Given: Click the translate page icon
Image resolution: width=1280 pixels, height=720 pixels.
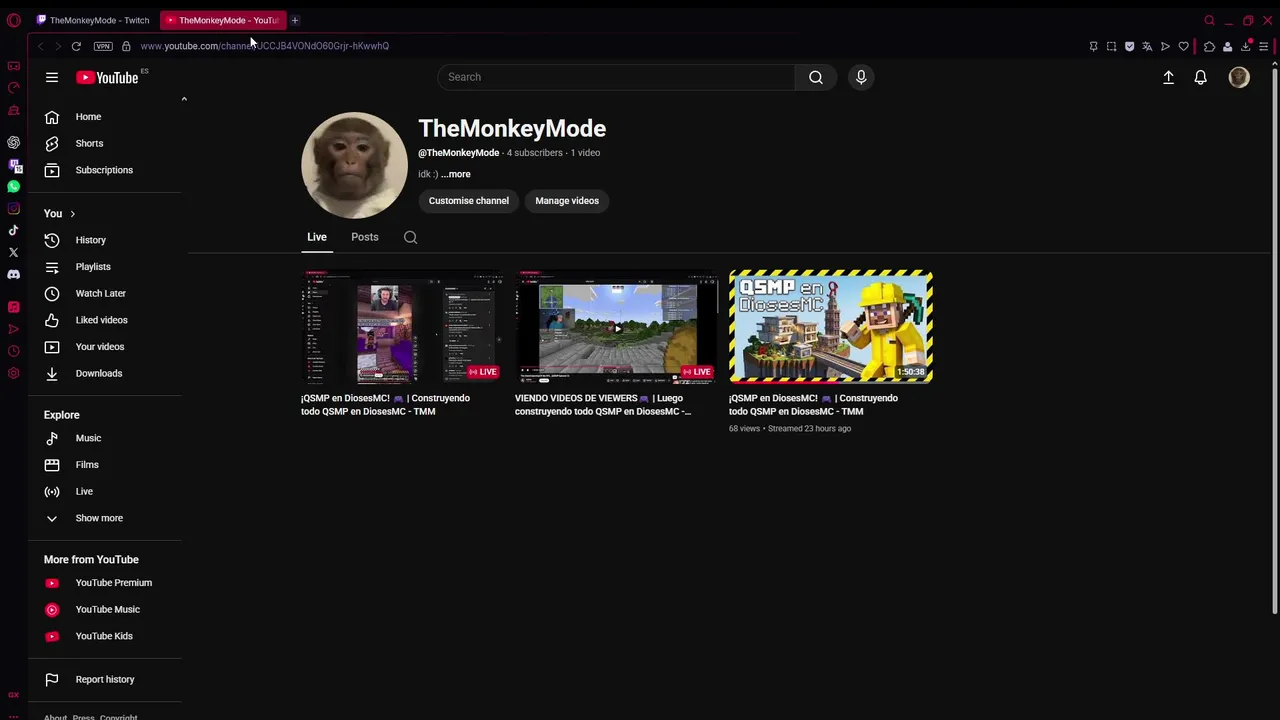Looking at the screenshot, I should [x=1147, y=46].
